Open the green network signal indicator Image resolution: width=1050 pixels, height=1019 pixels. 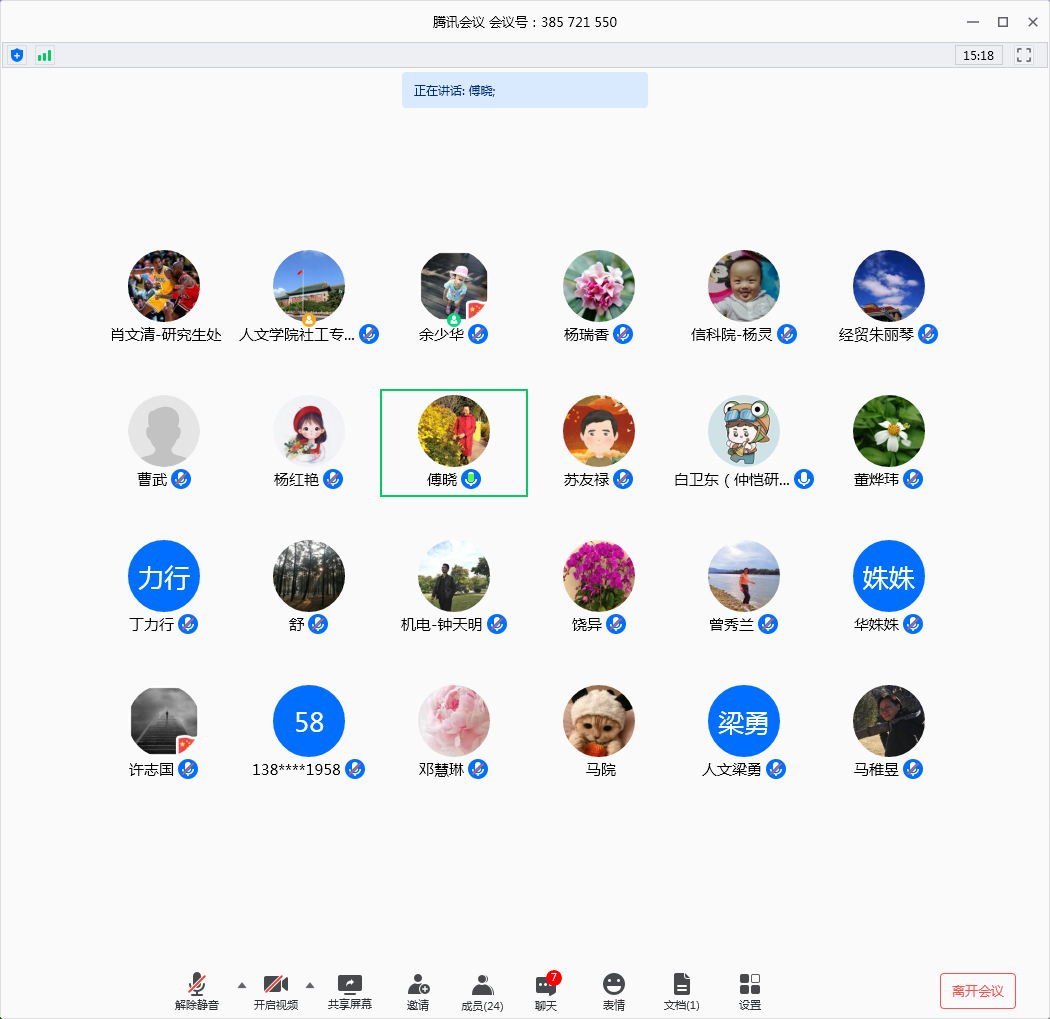coord(44,55)
